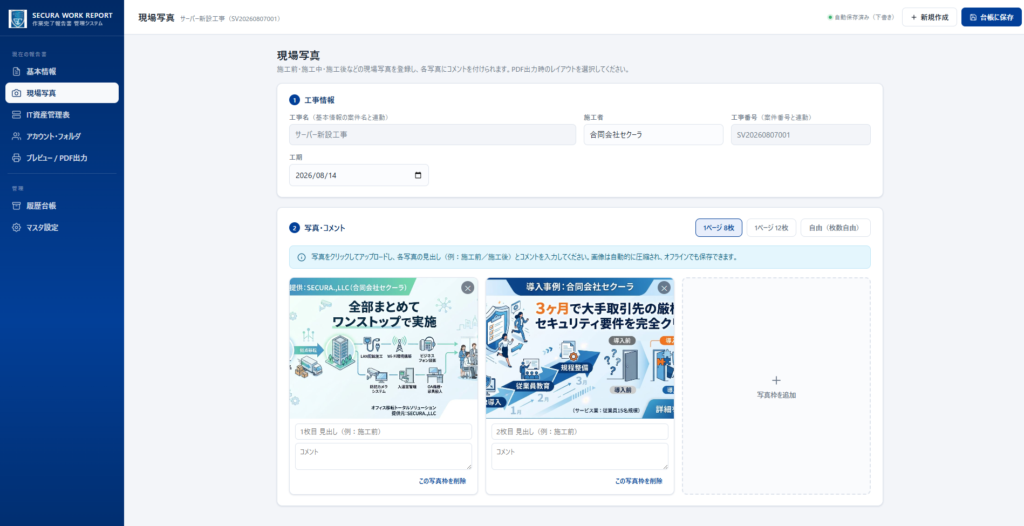Click the 施工者 field showing 合同会社セクーラ

pyautogui.click(x=653, y=135)
